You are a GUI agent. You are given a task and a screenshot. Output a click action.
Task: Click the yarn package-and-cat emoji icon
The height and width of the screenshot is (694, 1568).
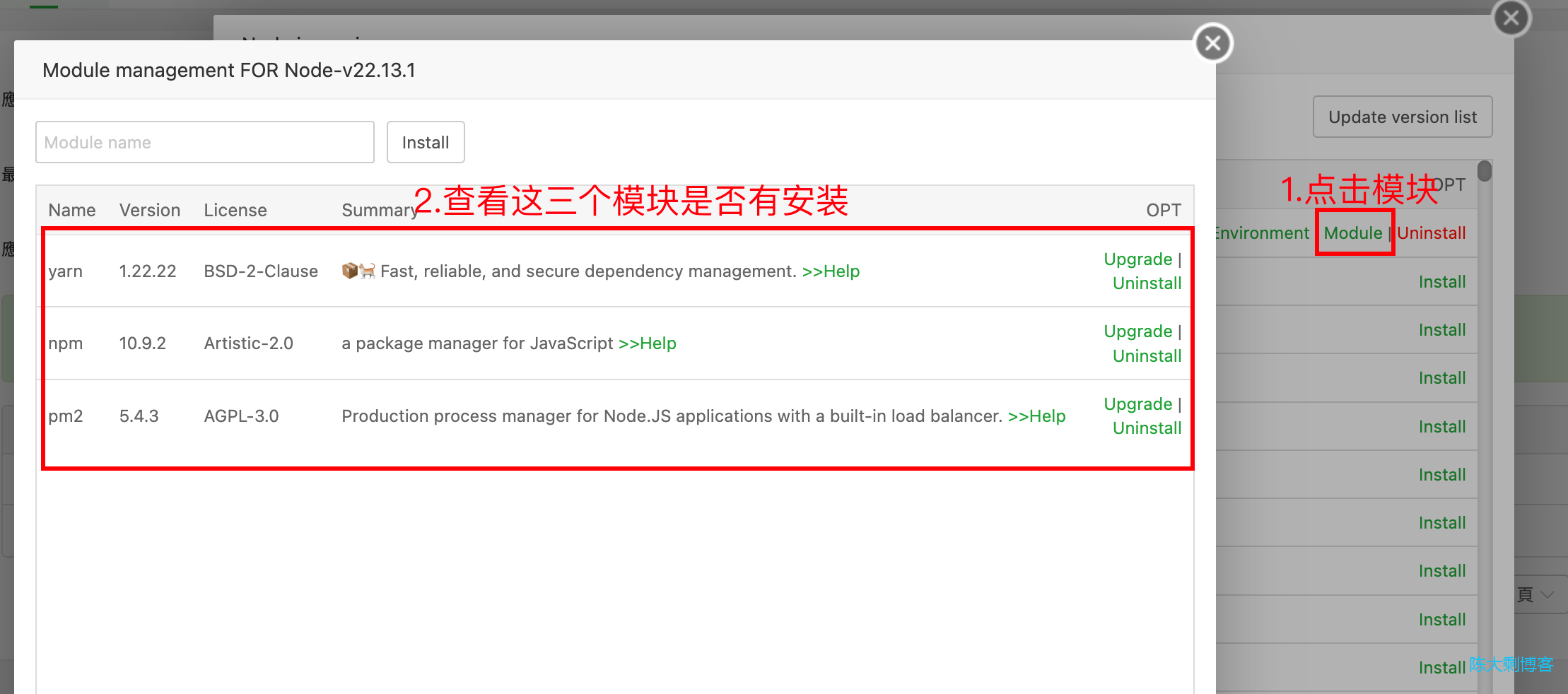point(358,271)
